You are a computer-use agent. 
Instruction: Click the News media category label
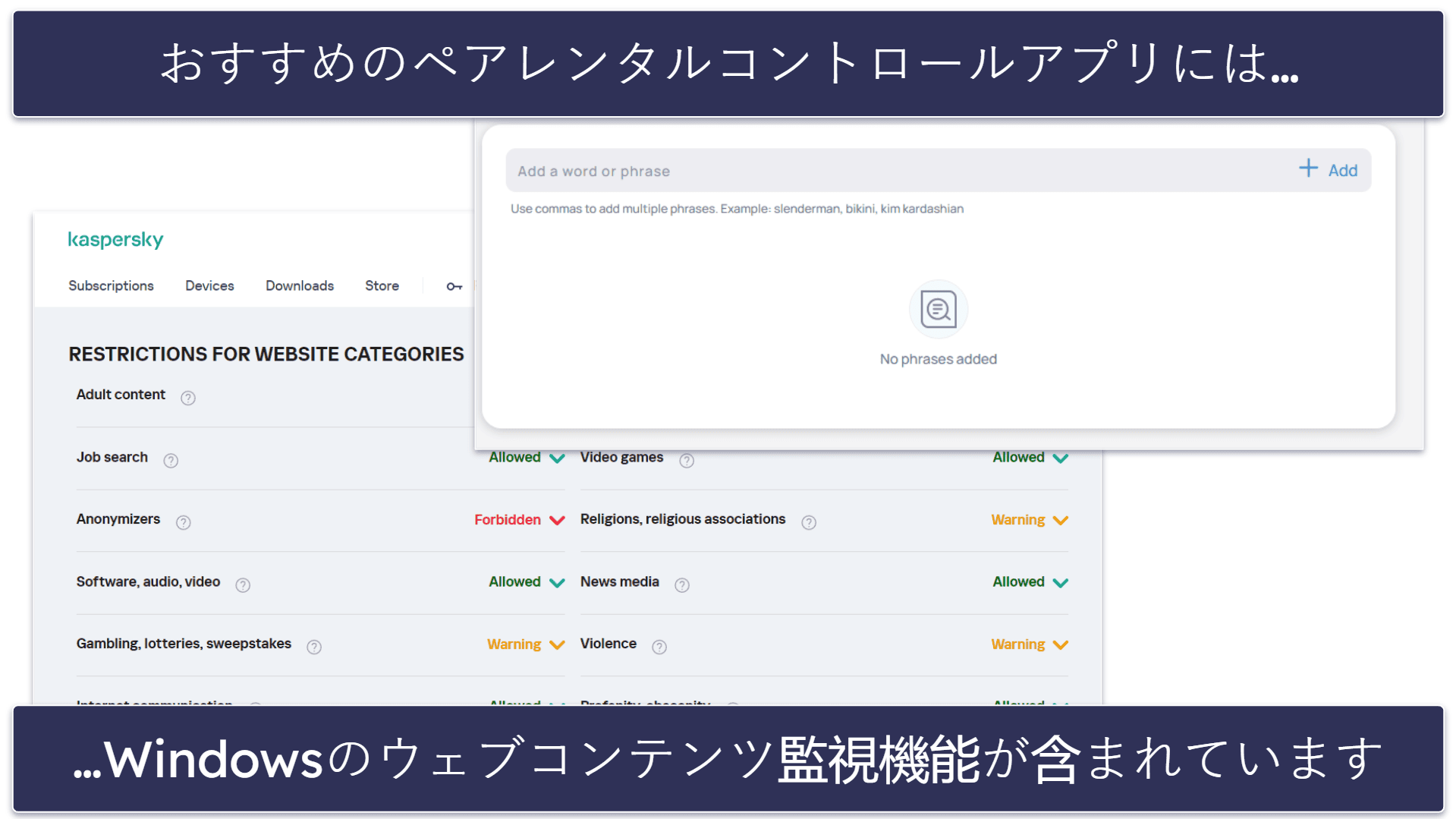tap(619, 581)
